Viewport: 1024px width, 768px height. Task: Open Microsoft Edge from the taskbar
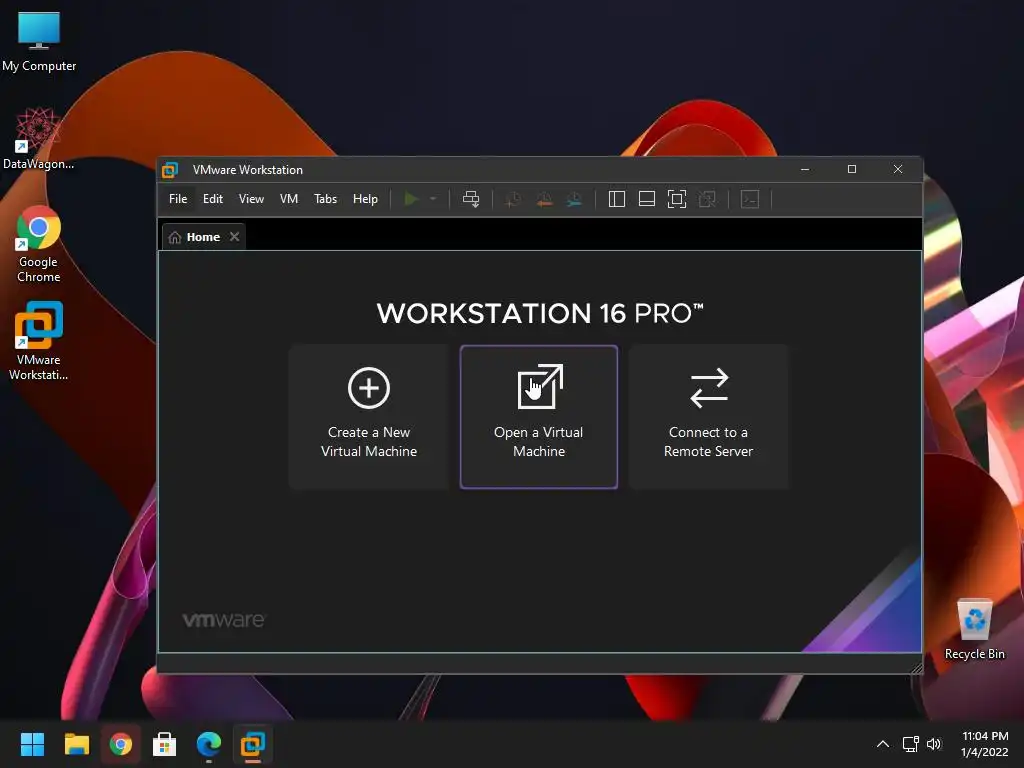point(209,744)
